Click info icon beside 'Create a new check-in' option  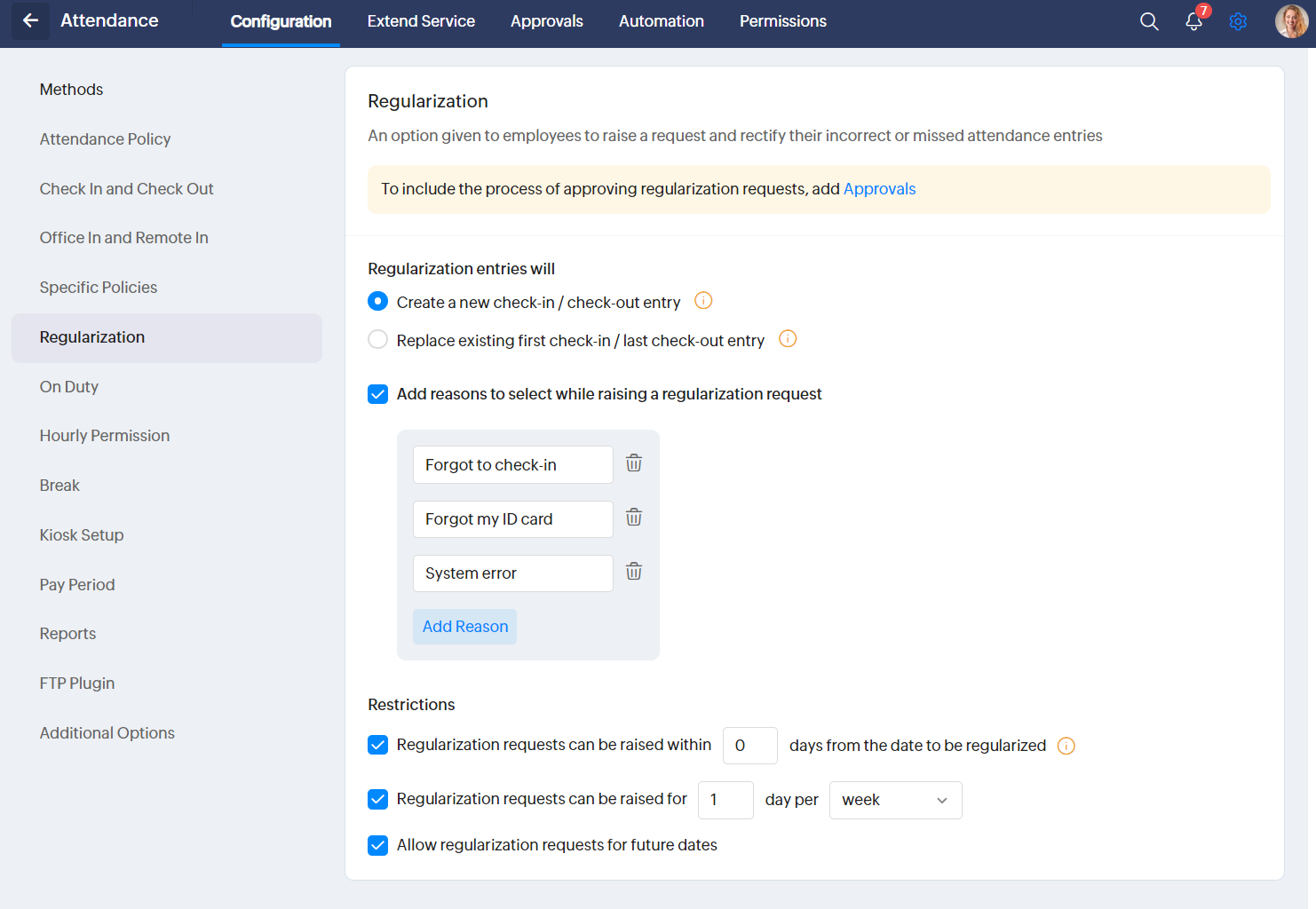(703, 301)
